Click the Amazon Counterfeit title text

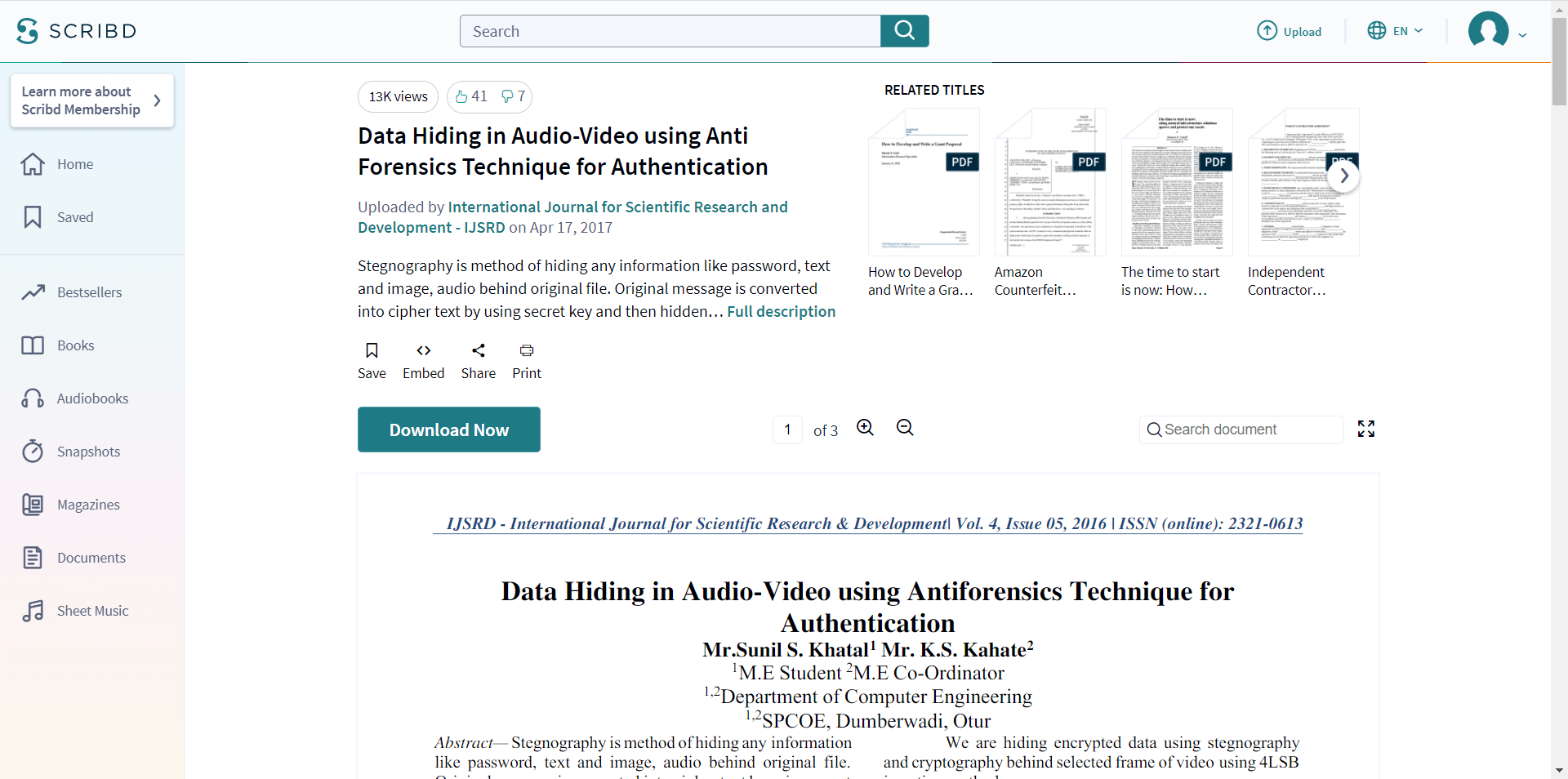click(1036, 281)
